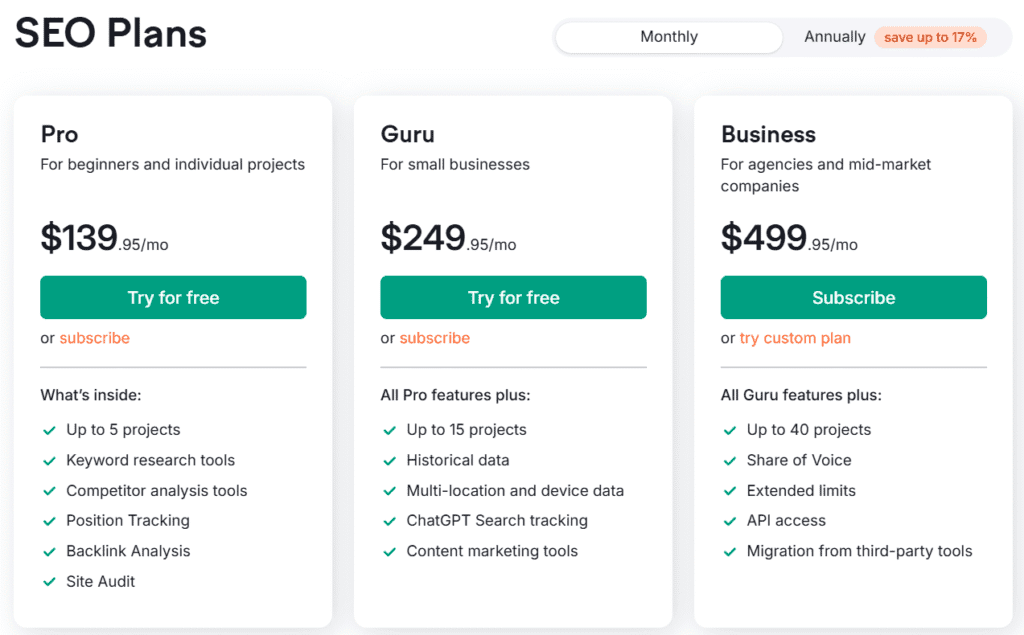The image size is (1024, 635).
Task: Click the try custom plan link
Action: pos(795,338)
